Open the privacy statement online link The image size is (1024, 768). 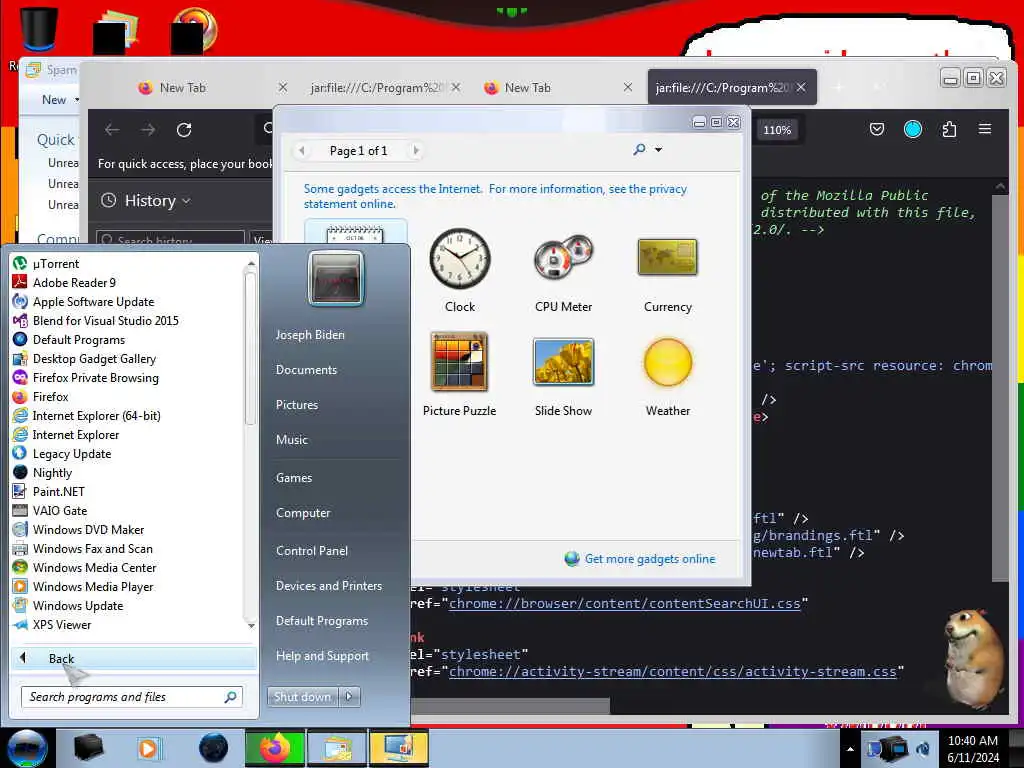495,197
